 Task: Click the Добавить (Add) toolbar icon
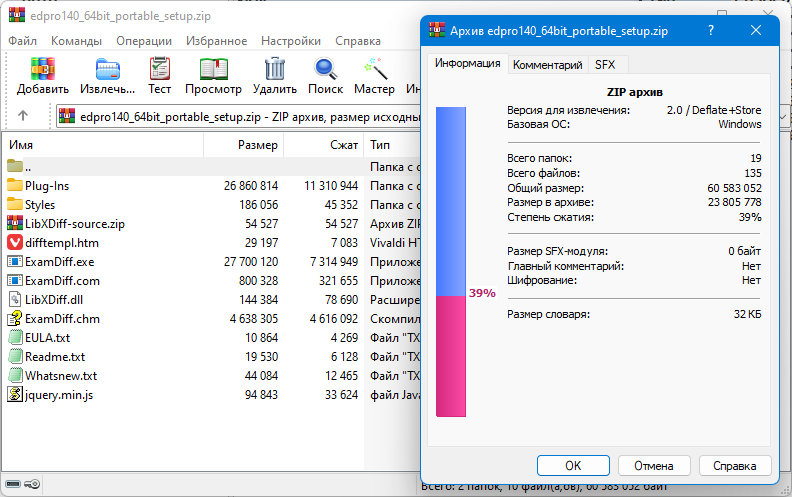tap(42, 69)
